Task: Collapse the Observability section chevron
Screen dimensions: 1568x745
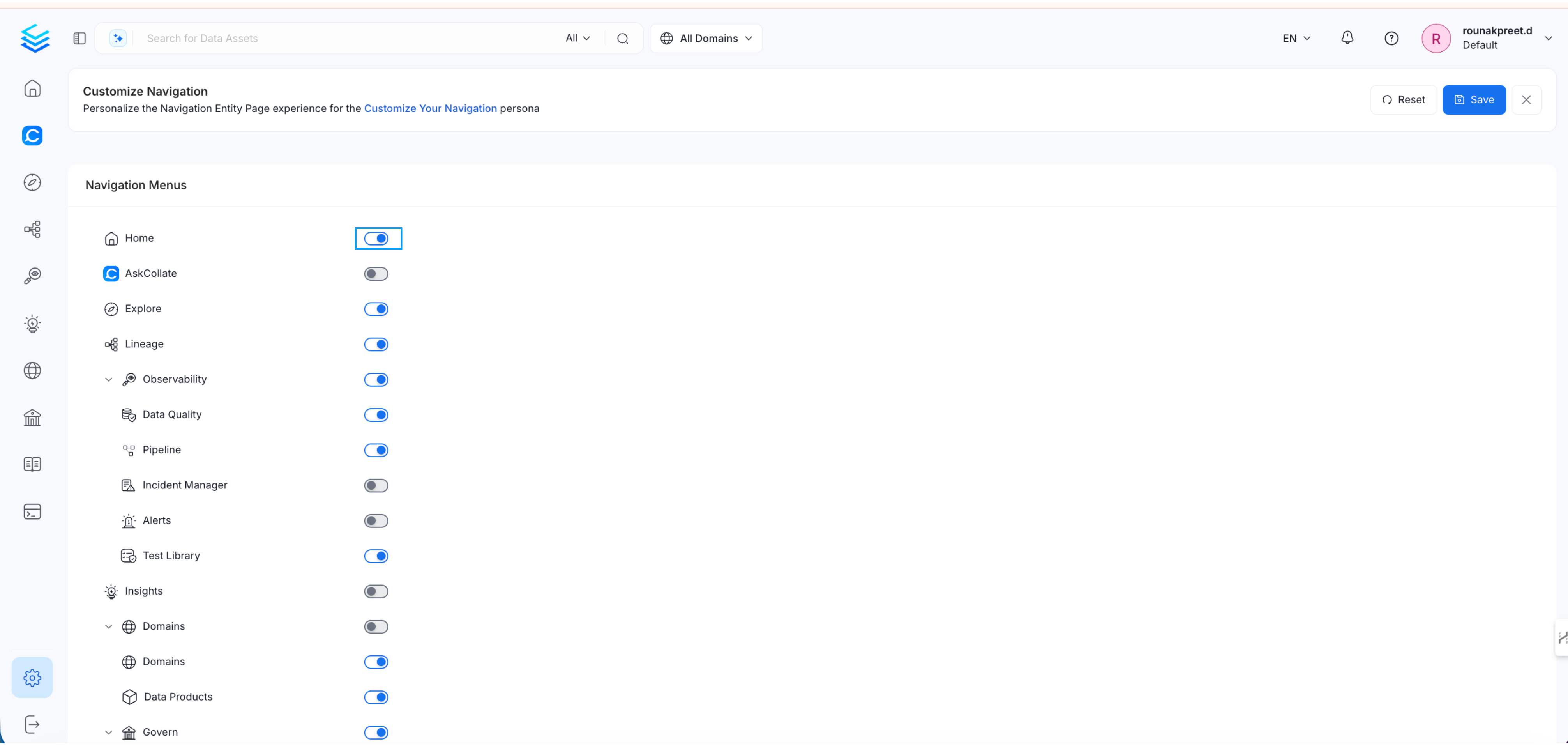Action: point(109,379)
